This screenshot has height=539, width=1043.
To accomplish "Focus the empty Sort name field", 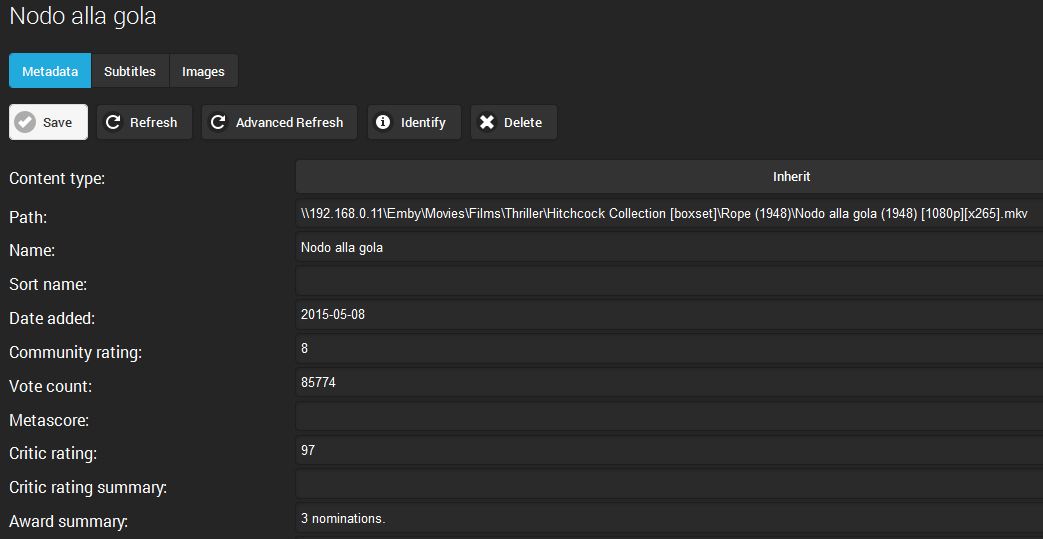I will click(x=669, y=282).
